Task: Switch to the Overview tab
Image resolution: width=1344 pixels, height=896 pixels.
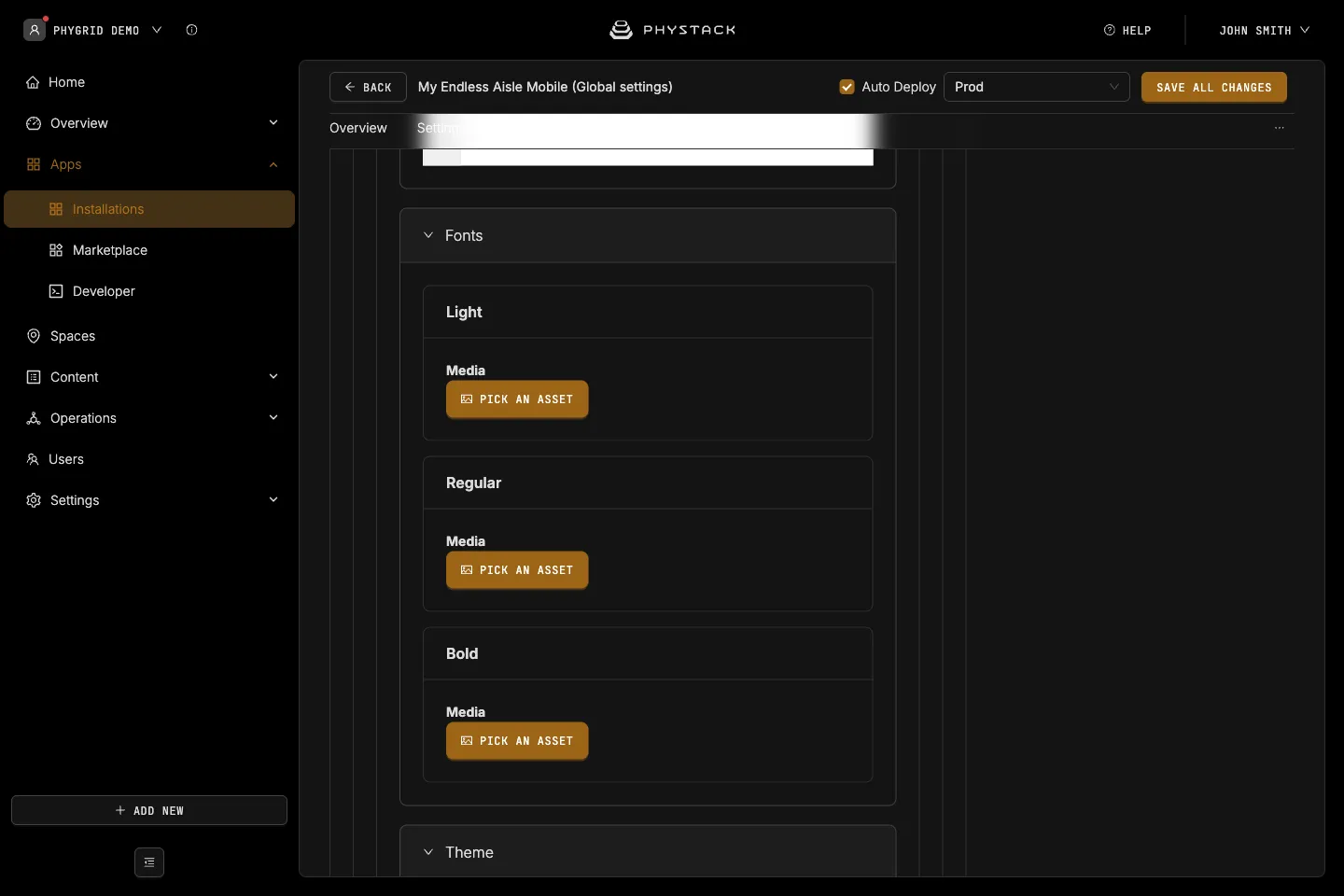Action: pos(358,128)
